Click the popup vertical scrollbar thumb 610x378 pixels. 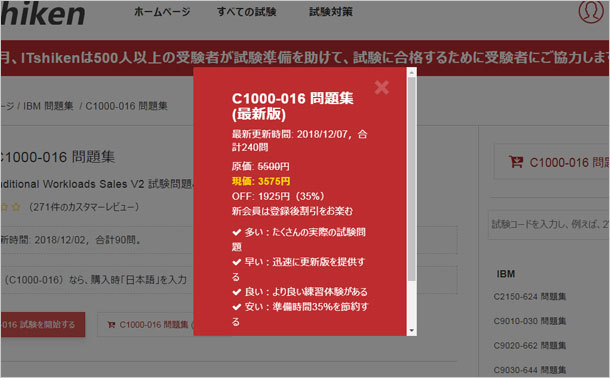coord(412,178)
